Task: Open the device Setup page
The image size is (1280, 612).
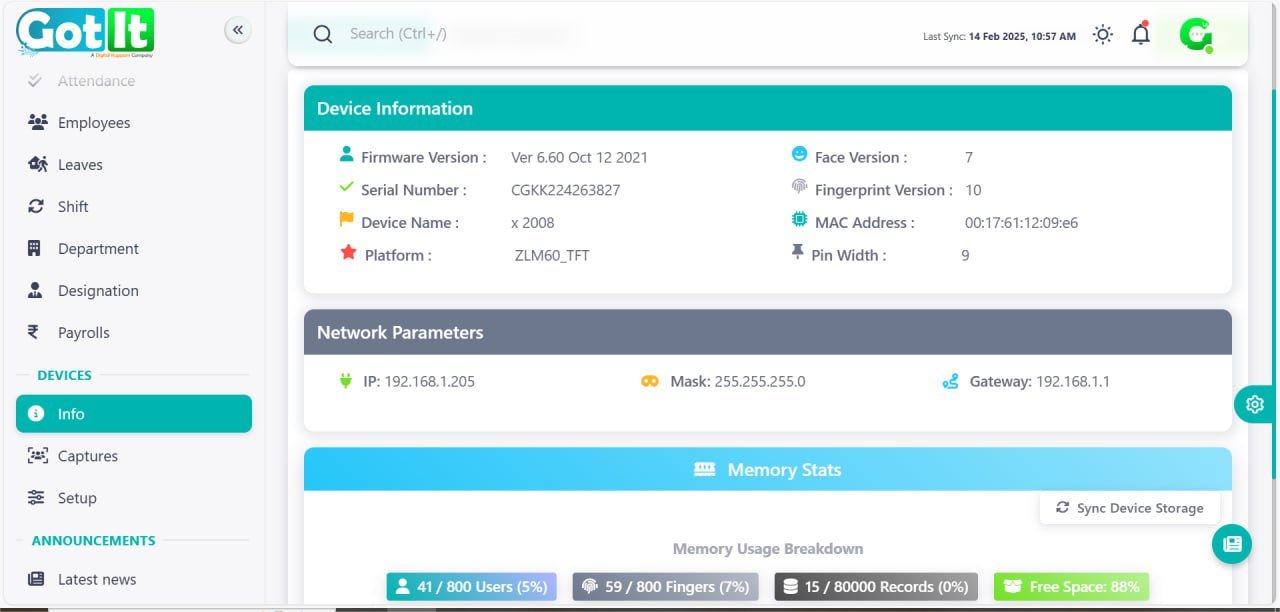Action: click(77, 498)
